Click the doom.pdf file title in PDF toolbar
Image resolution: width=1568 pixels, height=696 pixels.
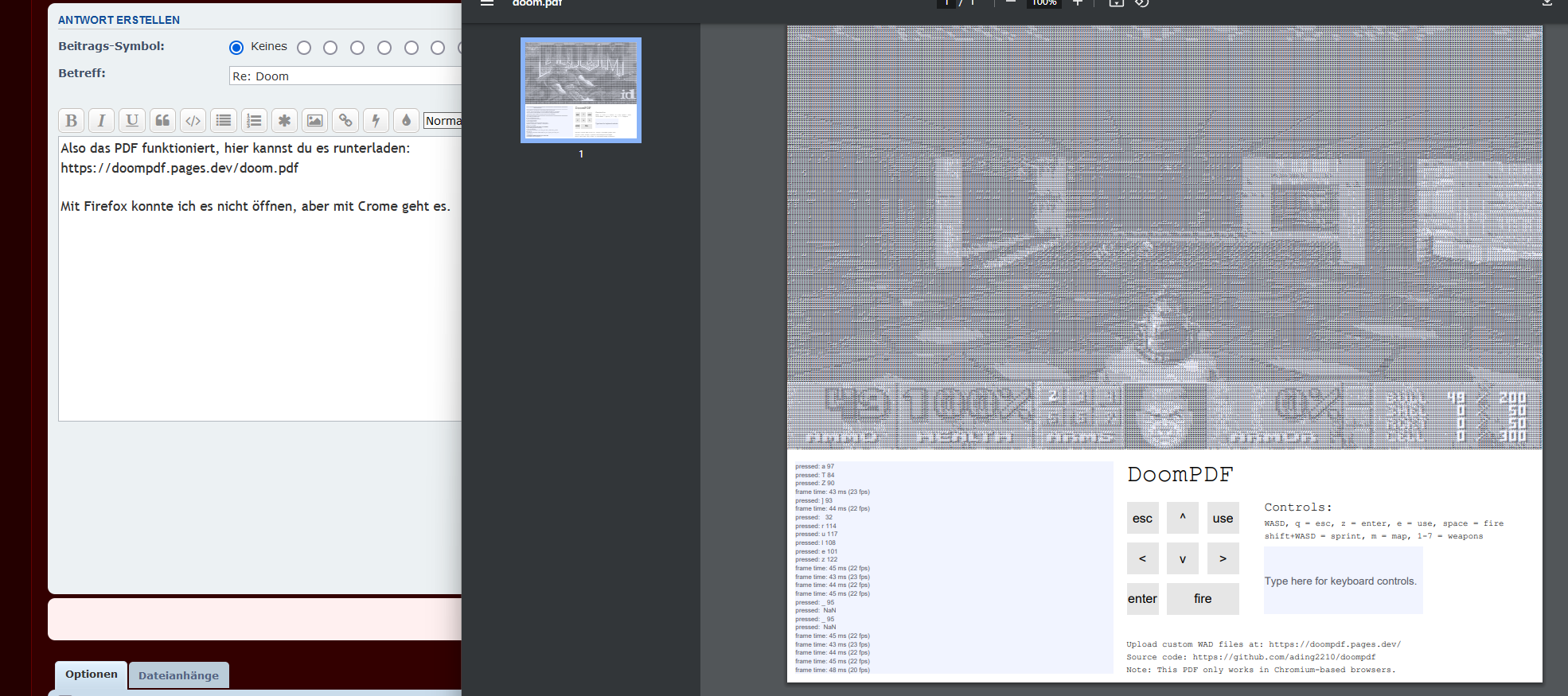pos(537,3)
